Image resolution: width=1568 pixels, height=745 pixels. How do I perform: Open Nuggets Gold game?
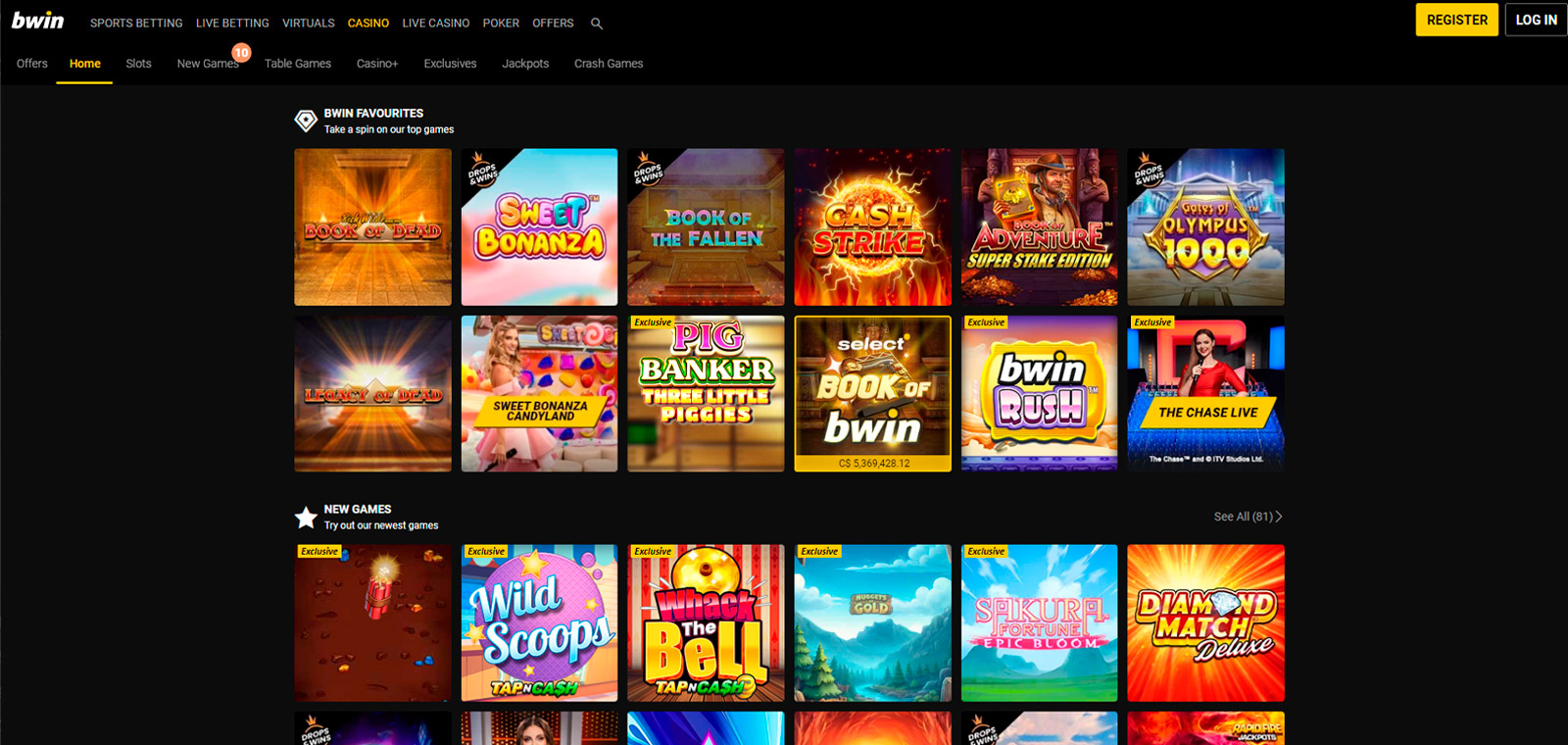[x=873, y=623]
